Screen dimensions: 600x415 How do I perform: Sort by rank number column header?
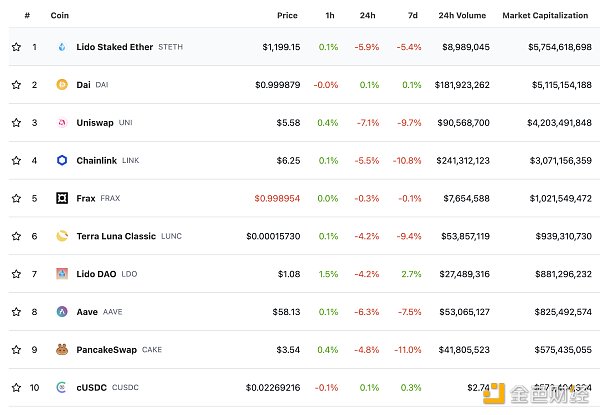pyautogui.click(x=28, y=16)
